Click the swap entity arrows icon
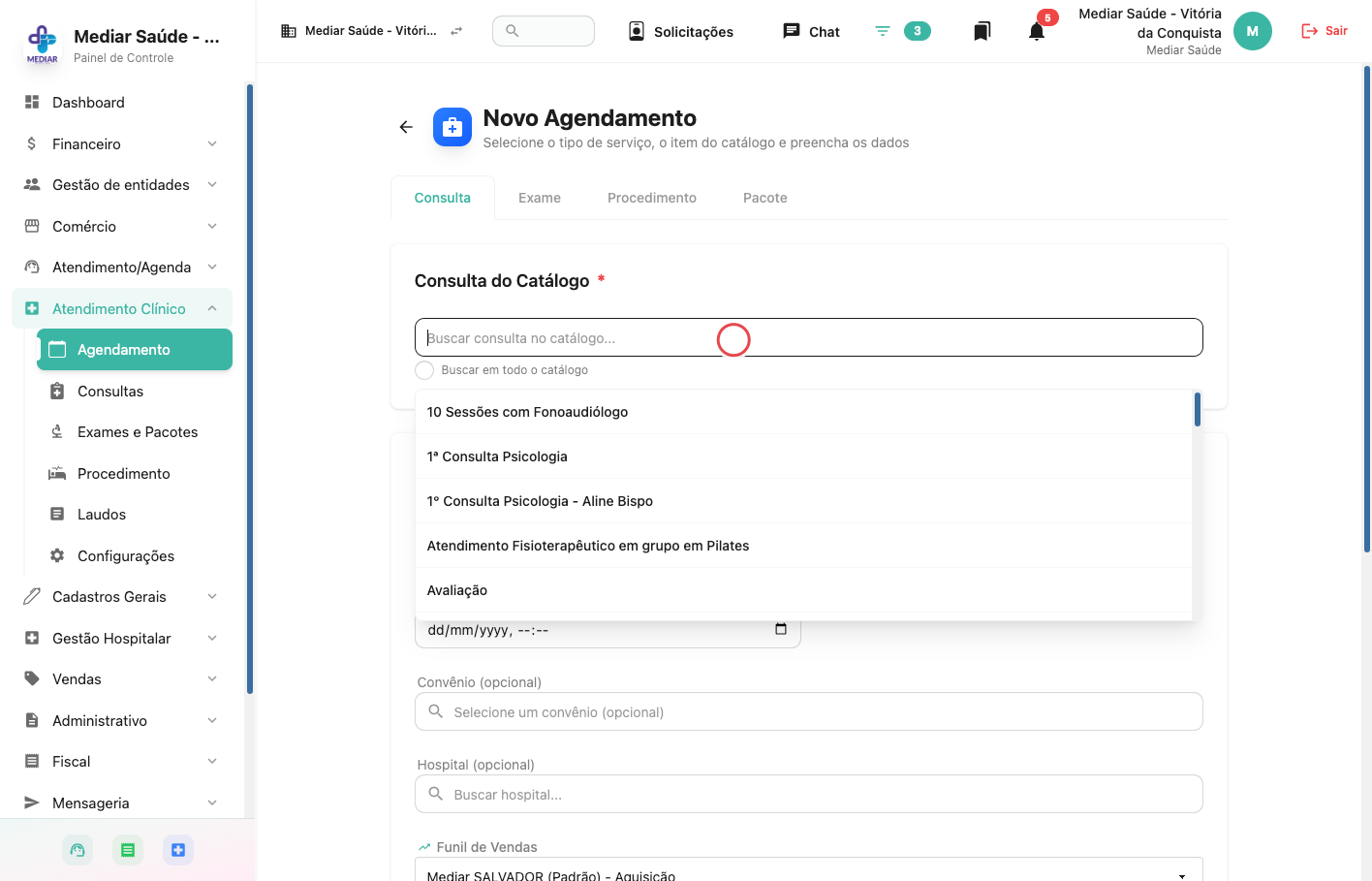1372x881 pixels. [456, 31]
